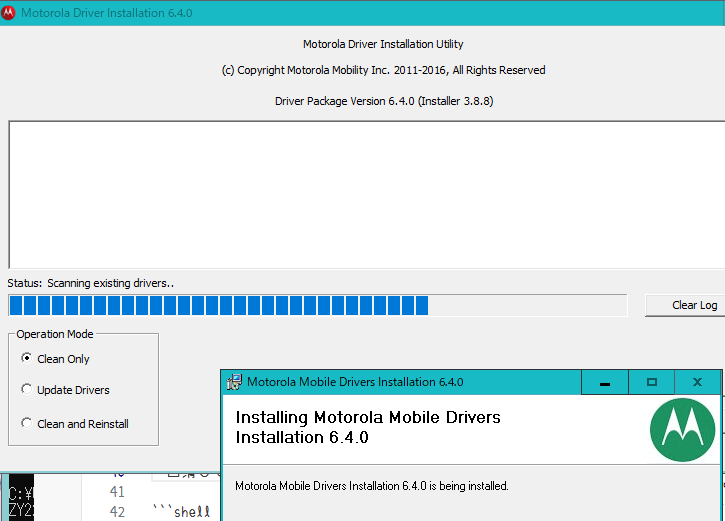Click the Scanning existing drivers status text
The height and width of the screenshot is (521, 725).
[x=110, y=283]
